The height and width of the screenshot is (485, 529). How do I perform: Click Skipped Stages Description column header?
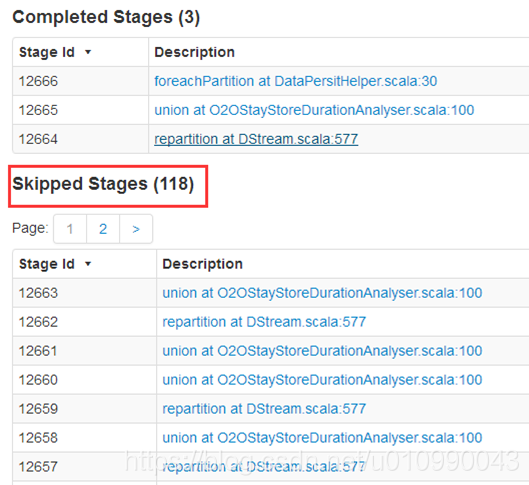tap(202, 264)
